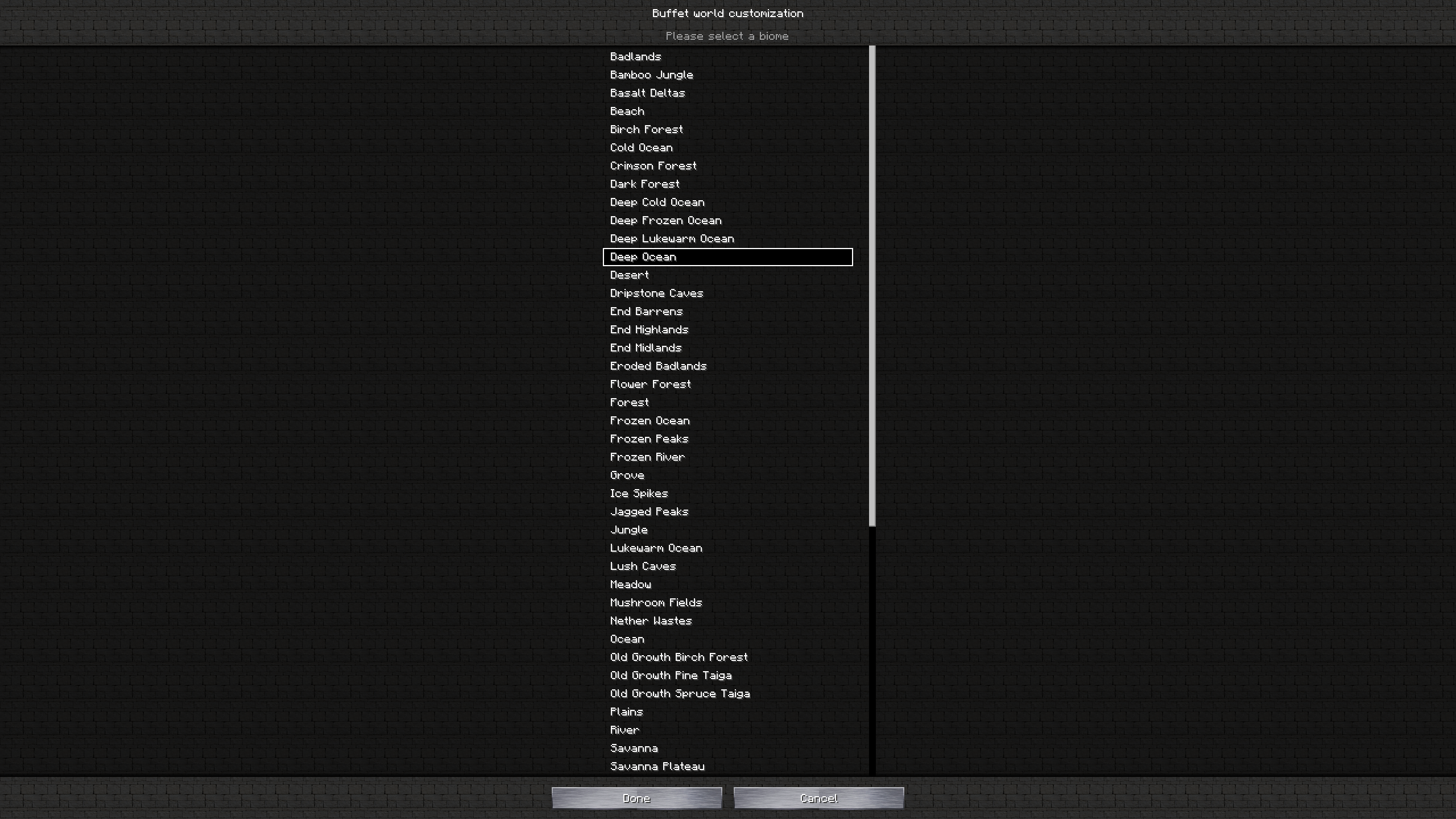Choose Mushroom Fields biome

tap(727, 603)
